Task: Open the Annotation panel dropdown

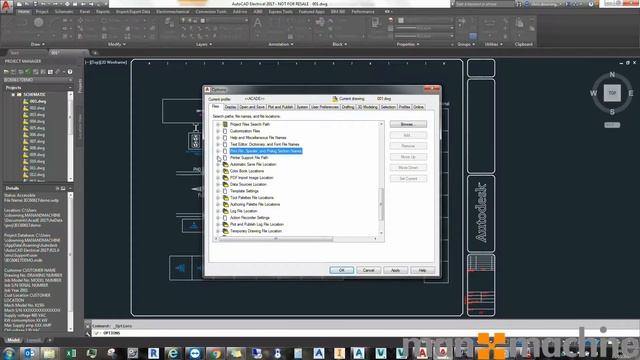Action: (x=281, y=44)
